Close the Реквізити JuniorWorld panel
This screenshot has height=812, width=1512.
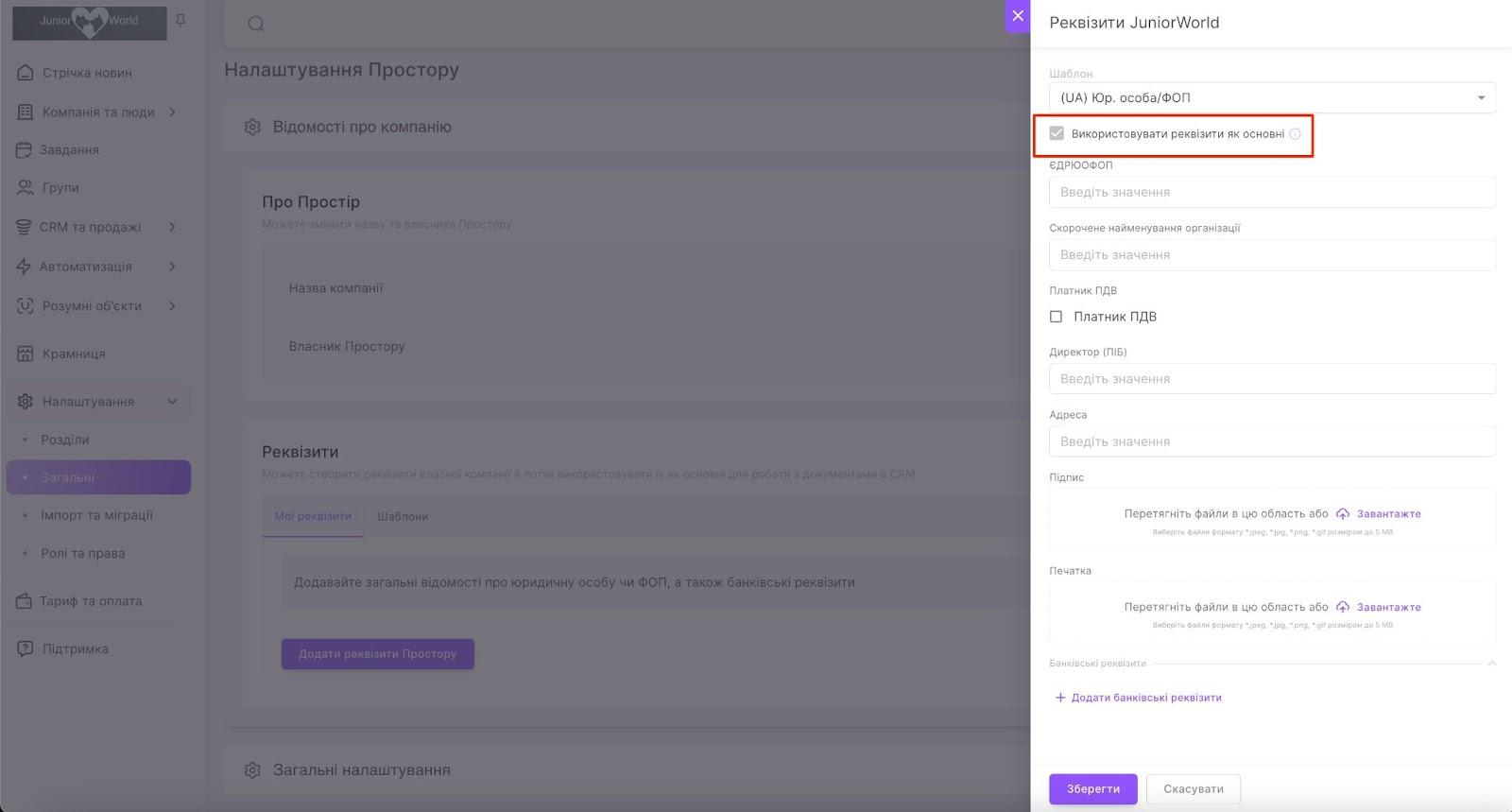coord(1018,16)
